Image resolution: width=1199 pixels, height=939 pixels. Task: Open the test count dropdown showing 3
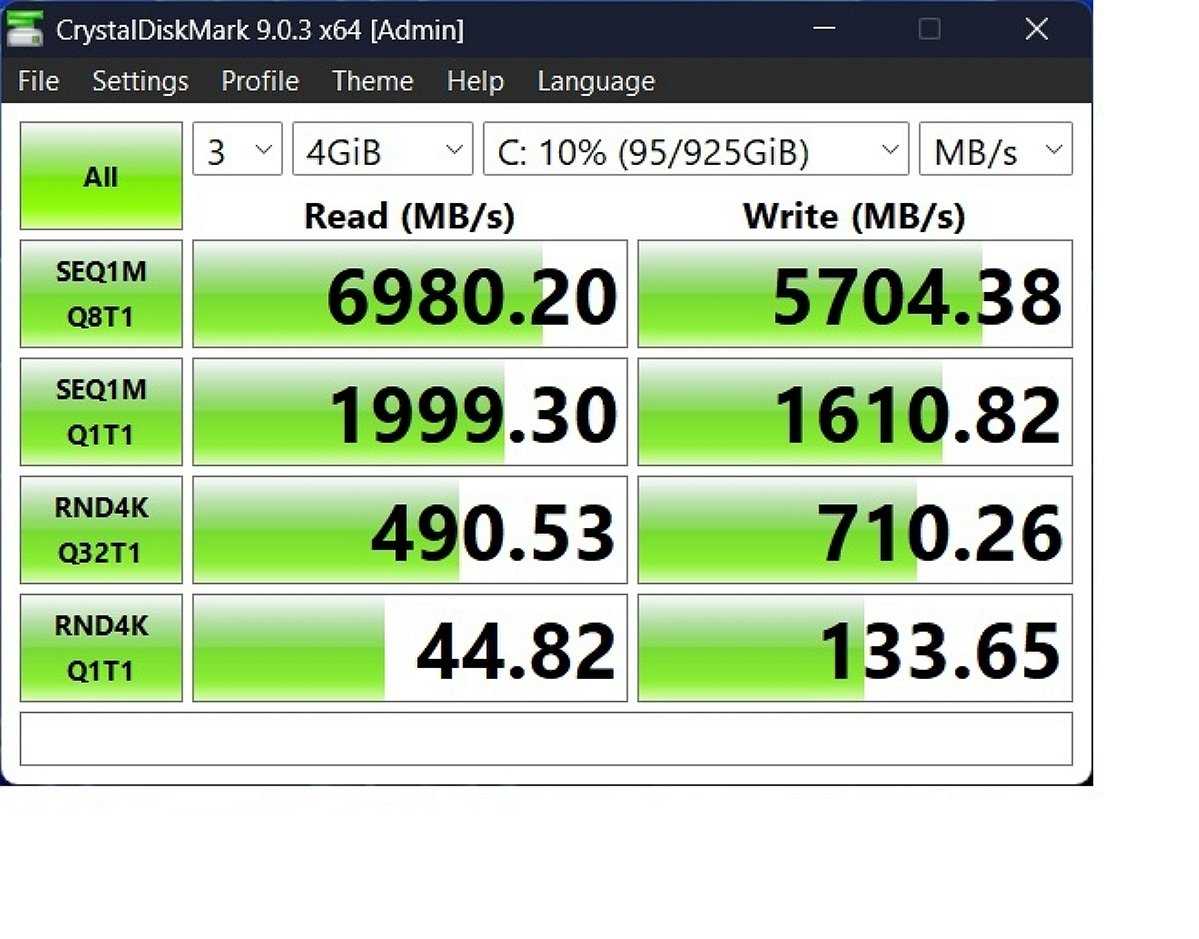[237, 149]
